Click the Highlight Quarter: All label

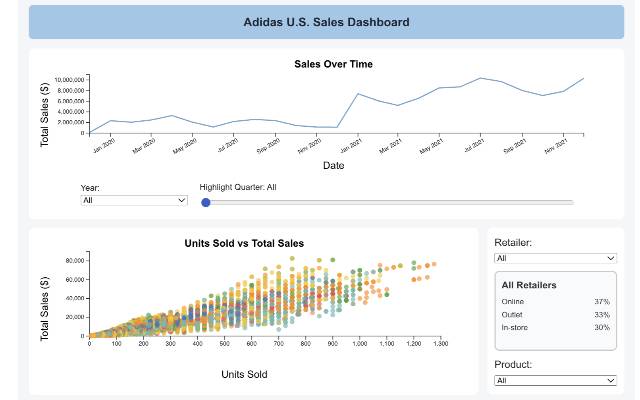[x=238, y=187]
